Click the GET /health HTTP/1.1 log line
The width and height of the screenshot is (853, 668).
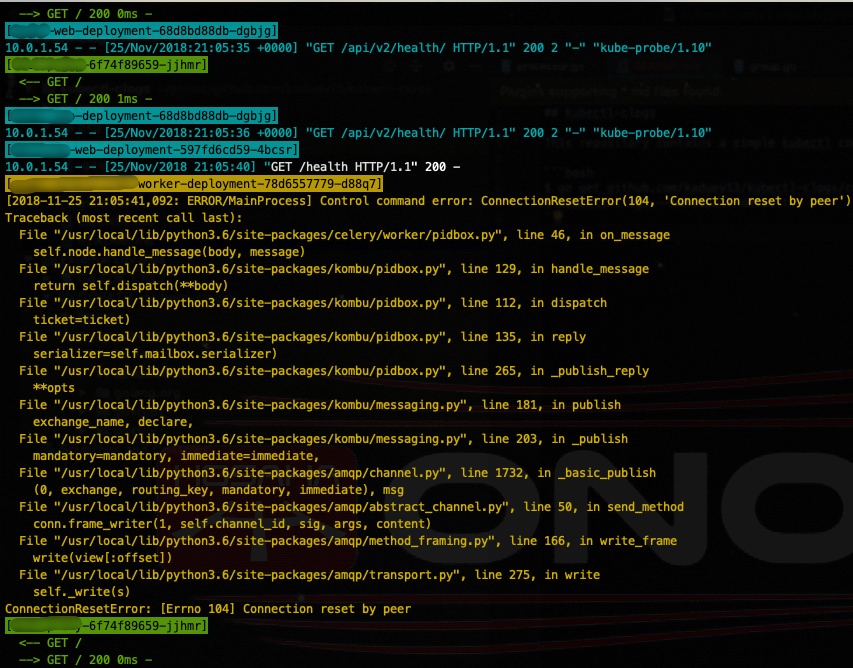[232, 166]
